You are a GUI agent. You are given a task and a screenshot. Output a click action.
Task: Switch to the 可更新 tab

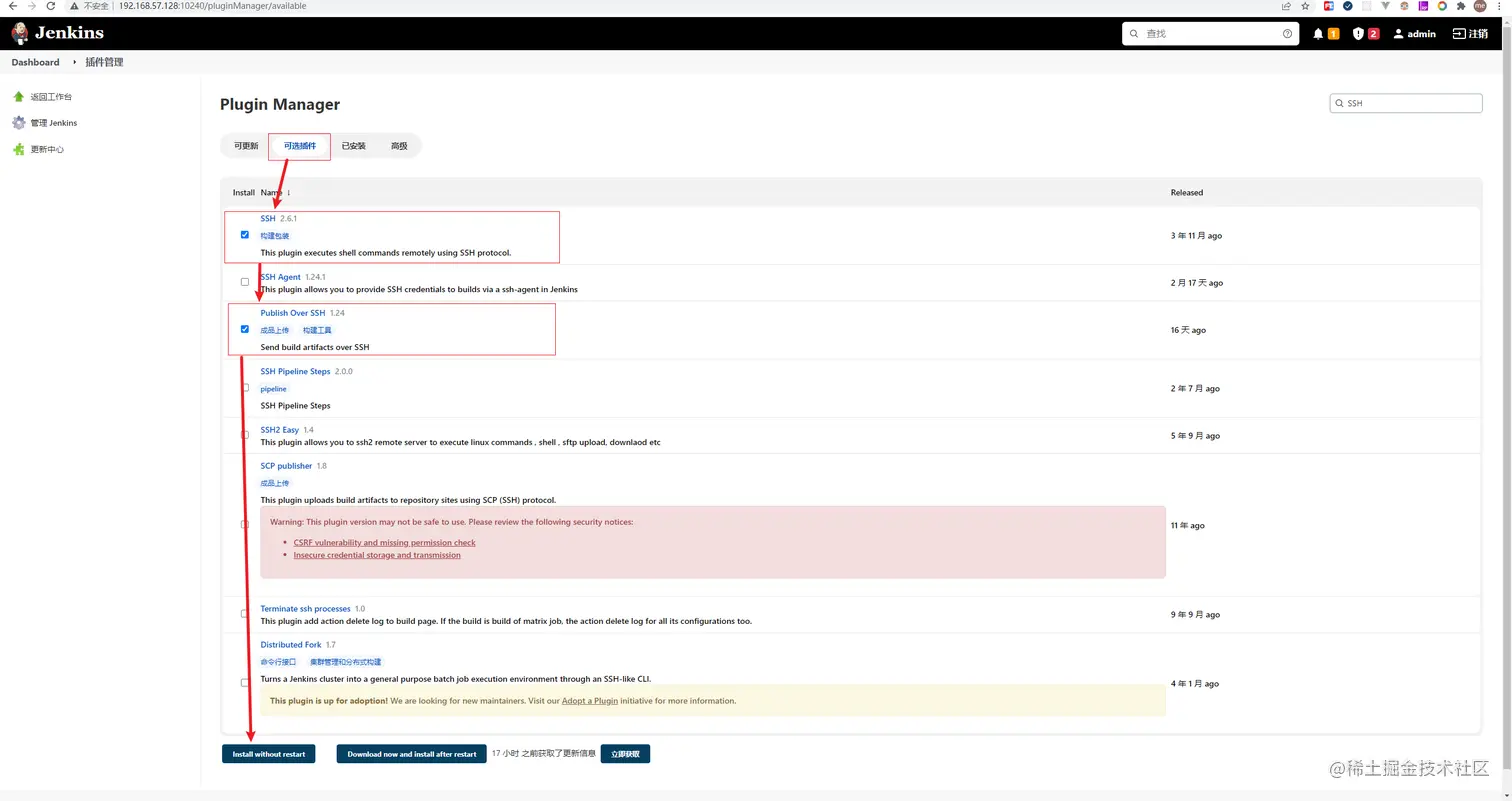[x=246, y=146]
